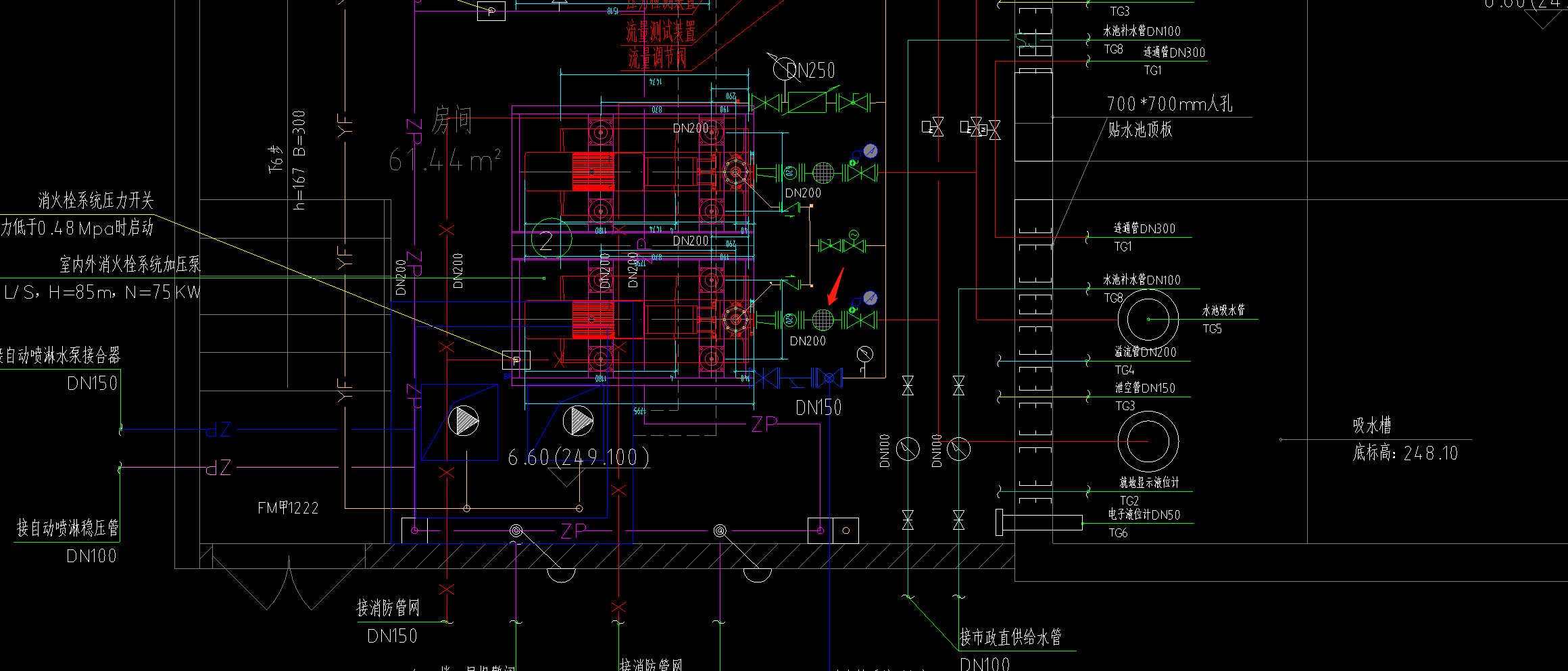Viewport: 1568px width, 671px height.
Task: Select the 溢流管DN200 label
Action: 1146,352
